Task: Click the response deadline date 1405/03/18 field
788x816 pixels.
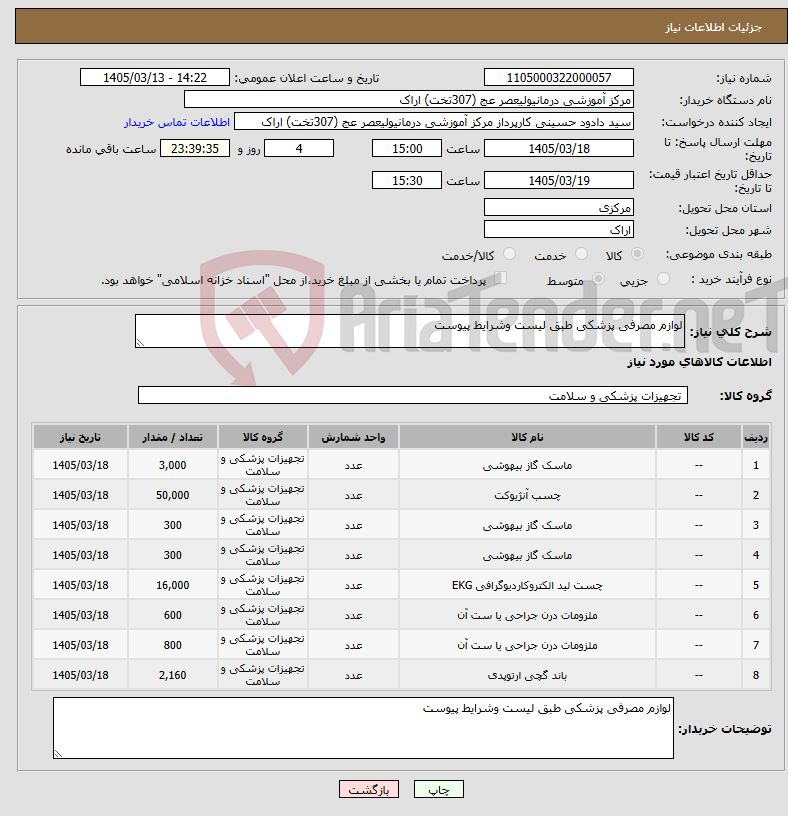Action: pyautogui.click(x=558, y=148)
